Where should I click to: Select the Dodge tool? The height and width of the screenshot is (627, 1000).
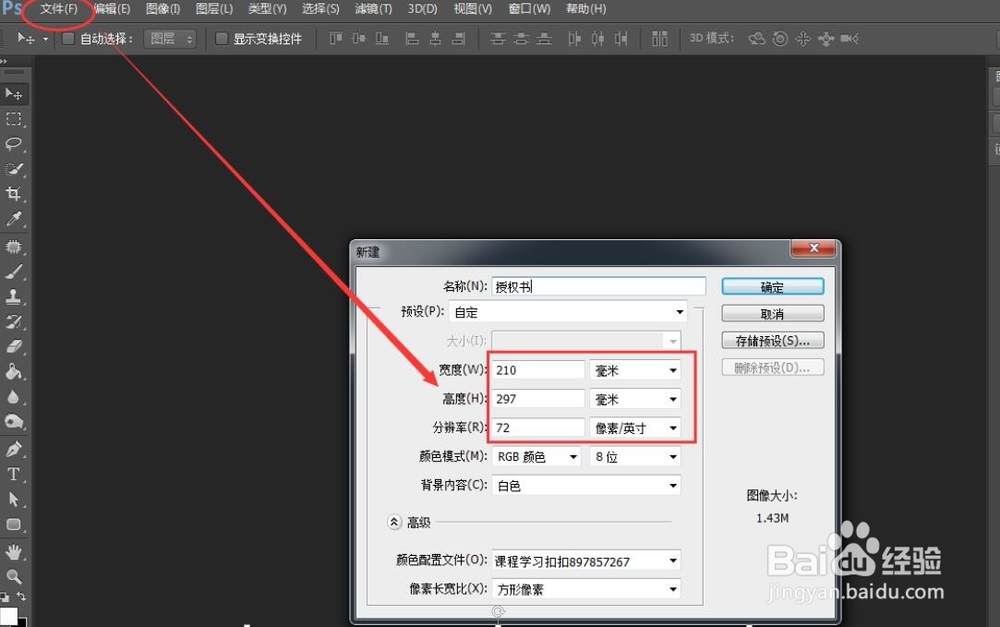click(x=13, y=422)
